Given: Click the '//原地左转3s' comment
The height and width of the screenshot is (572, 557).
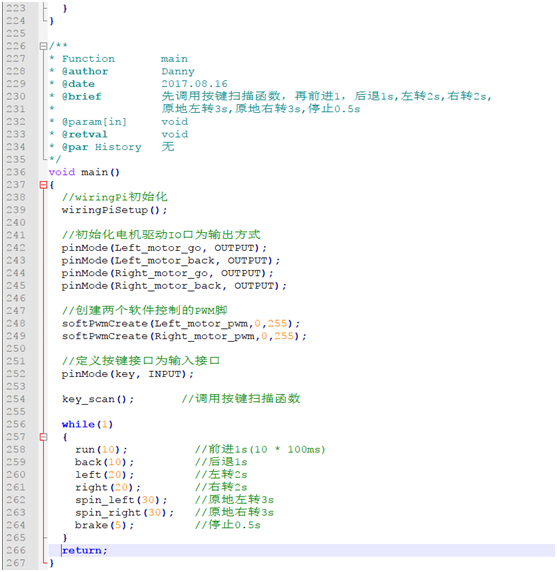Looking at the screenshot, I should [x=234, y=500].
